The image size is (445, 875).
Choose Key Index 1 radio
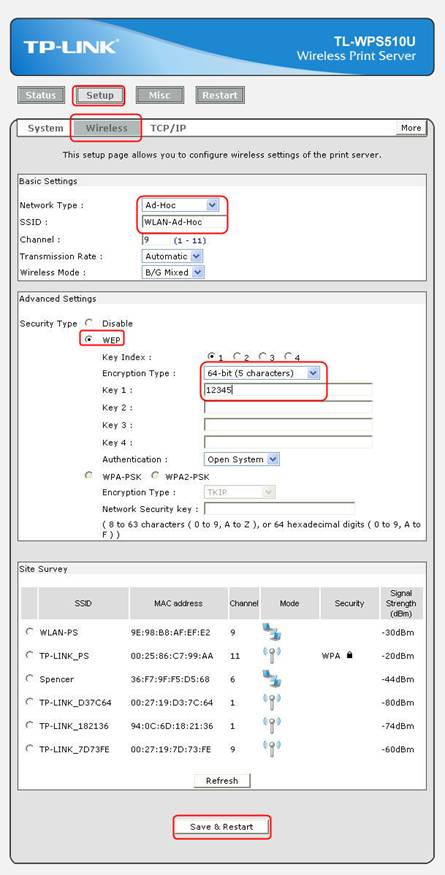212,356
